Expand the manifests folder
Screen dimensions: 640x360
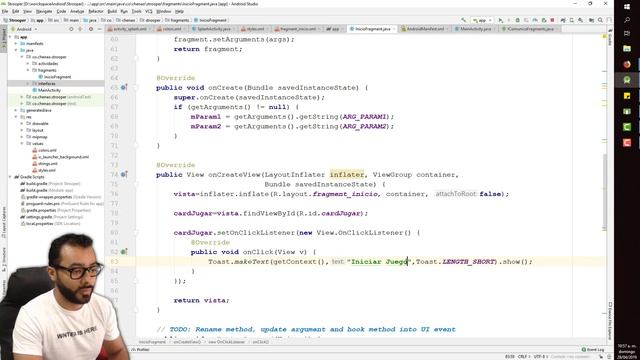click(x=16, y=43)
